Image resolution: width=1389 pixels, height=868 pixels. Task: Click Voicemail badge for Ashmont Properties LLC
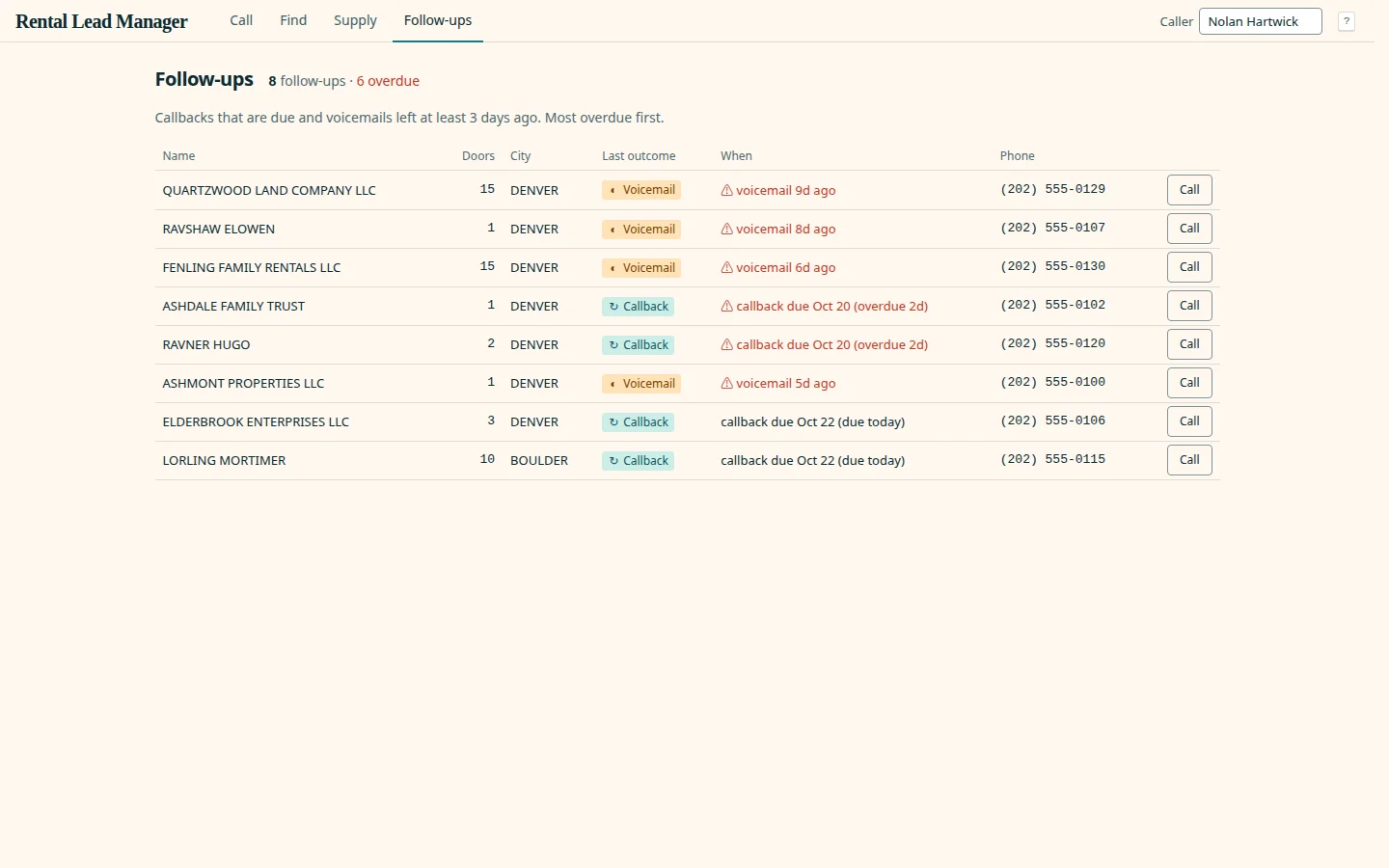pyautogui.click(x=641, y=383)
